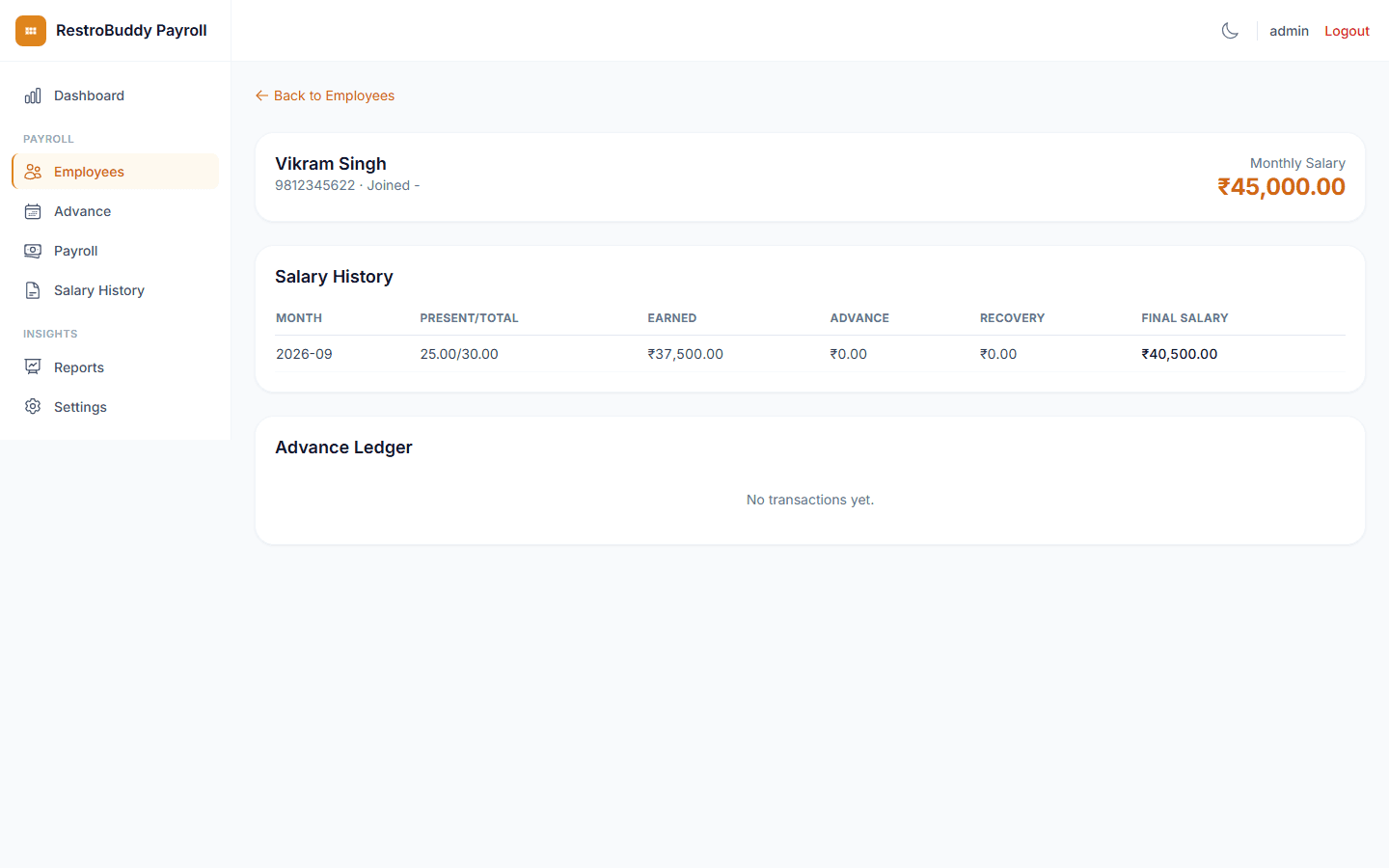Click the Advance Ledger heading
Viewport: 1389px width, 868px height.
(343, 448)
